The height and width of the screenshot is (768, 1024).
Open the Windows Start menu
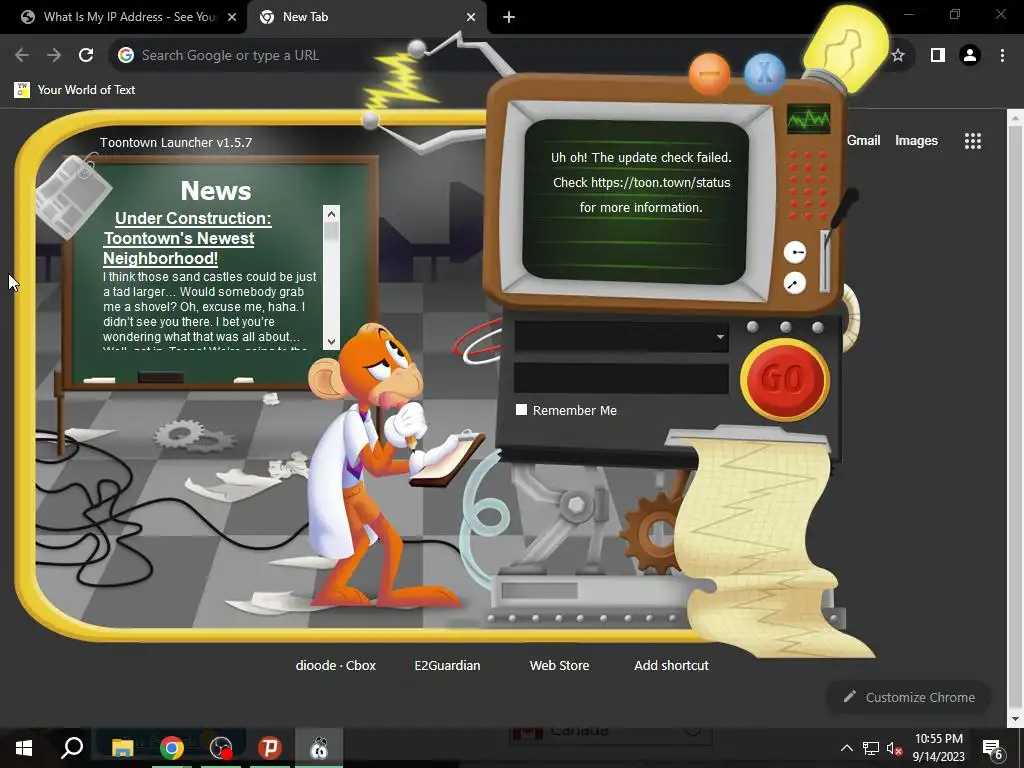24,748
